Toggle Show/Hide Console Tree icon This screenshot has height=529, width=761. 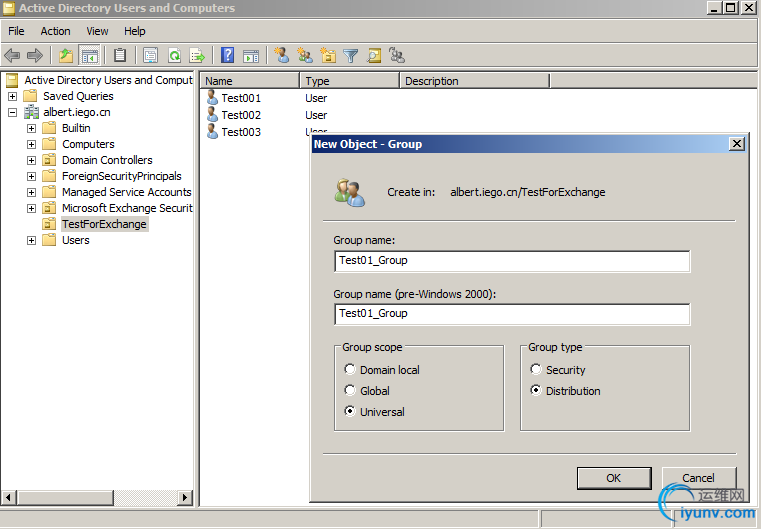click(x=89, y=55)
